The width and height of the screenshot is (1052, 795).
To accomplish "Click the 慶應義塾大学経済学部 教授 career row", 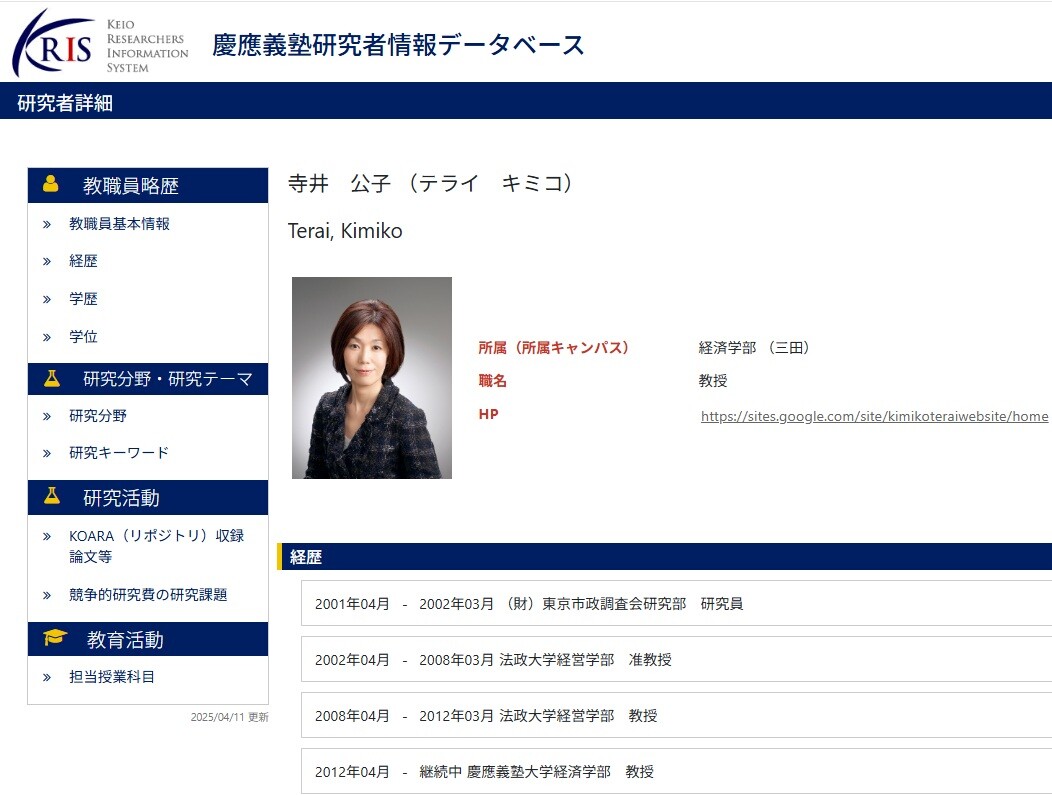I will [676, 772].
